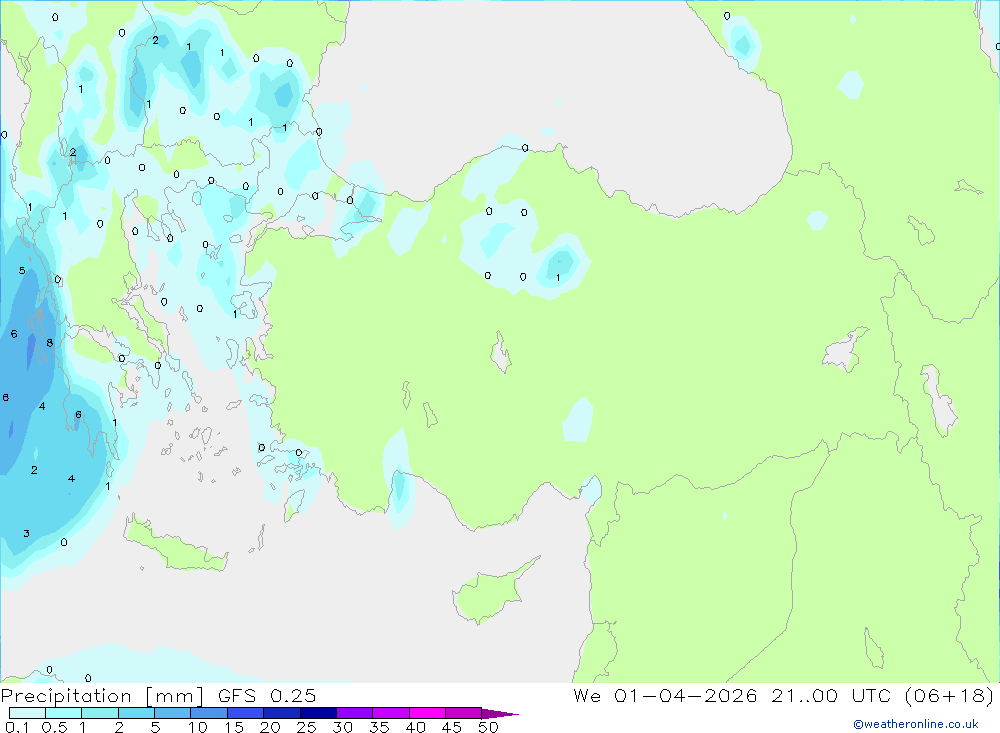Click the '50' legend scale label

489,727
